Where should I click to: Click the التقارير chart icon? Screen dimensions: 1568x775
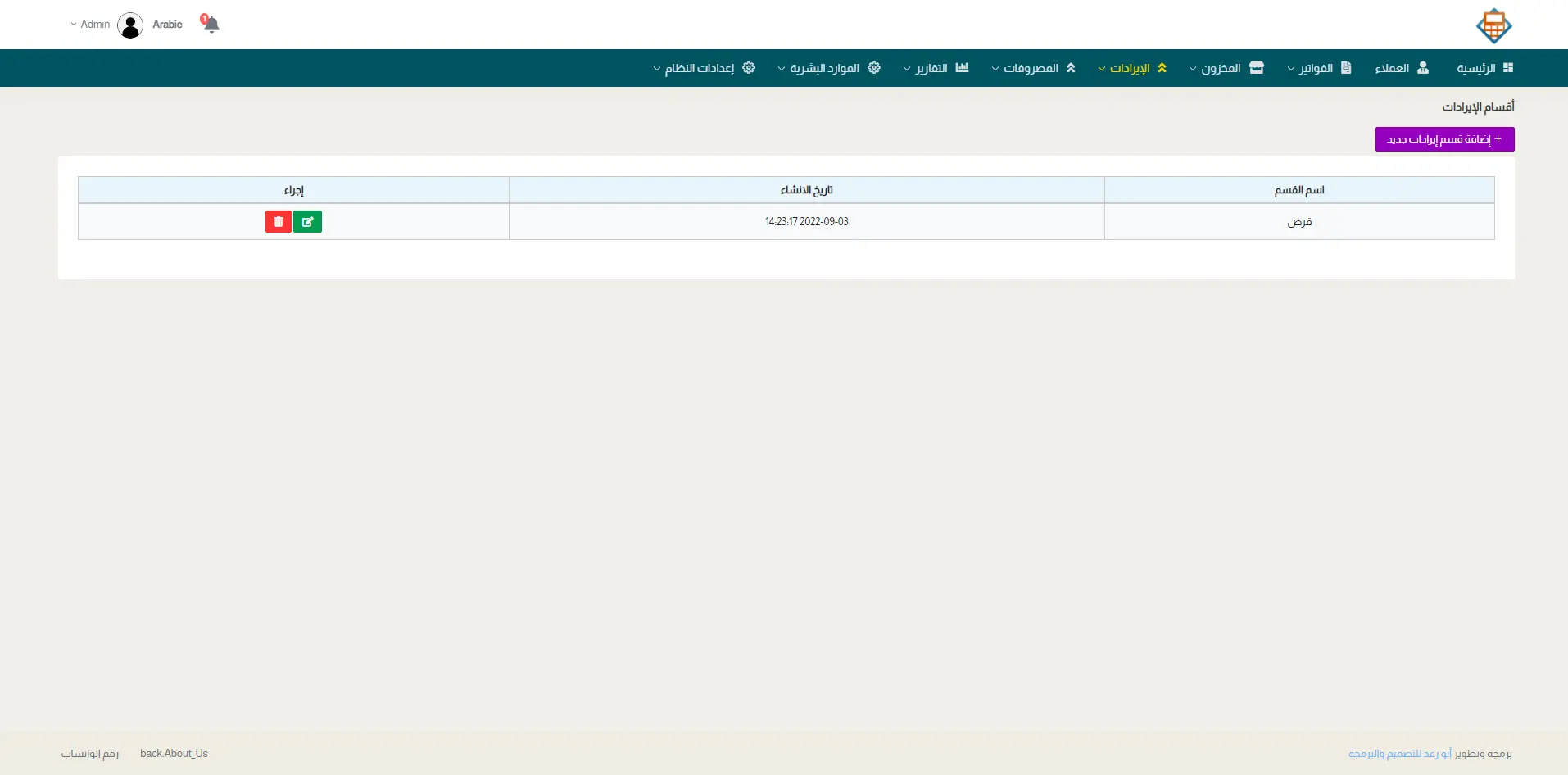(962, 68)
